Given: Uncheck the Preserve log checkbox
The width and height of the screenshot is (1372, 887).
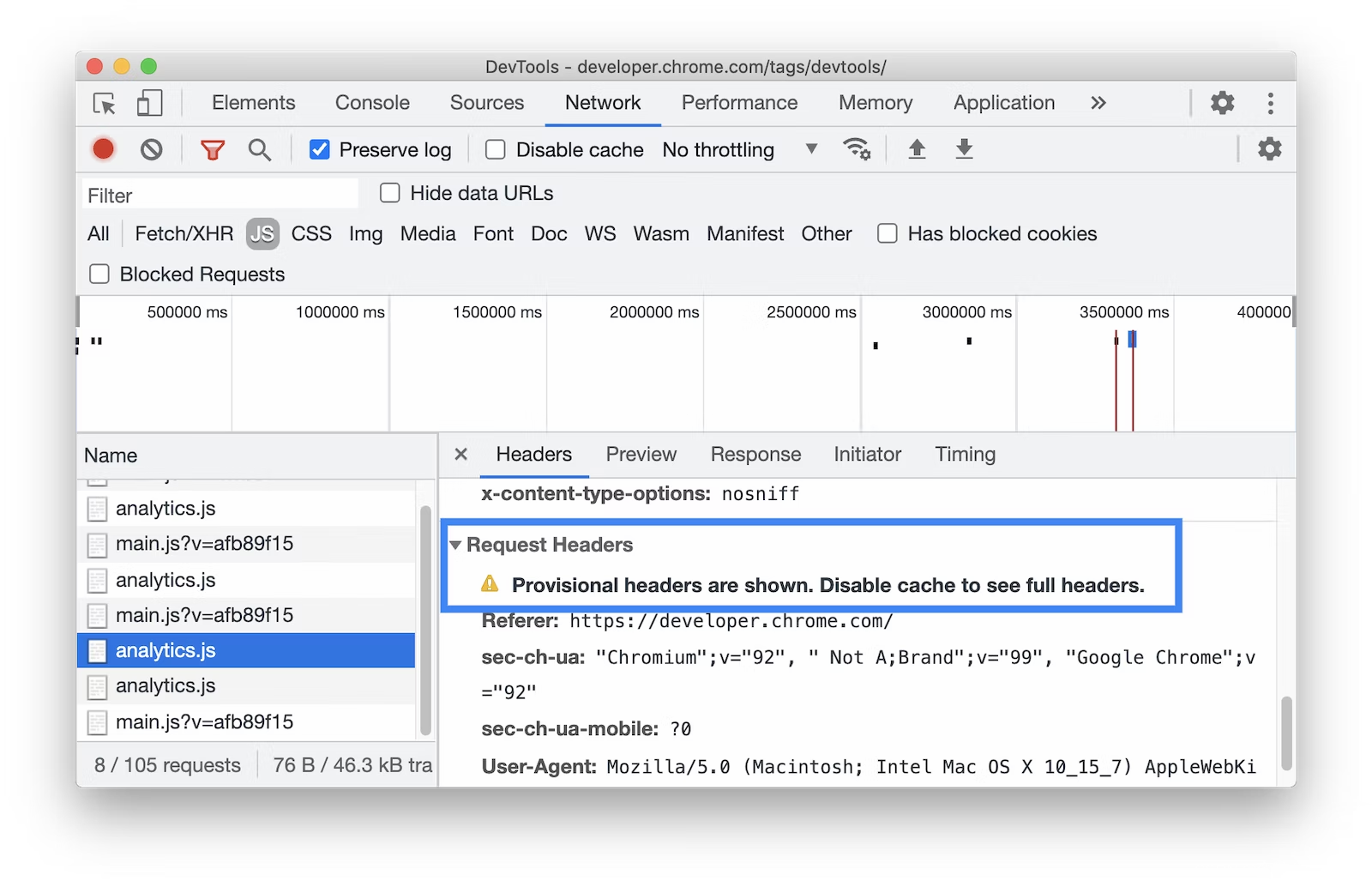Looking at the screenshot, I should coord(319,148).
